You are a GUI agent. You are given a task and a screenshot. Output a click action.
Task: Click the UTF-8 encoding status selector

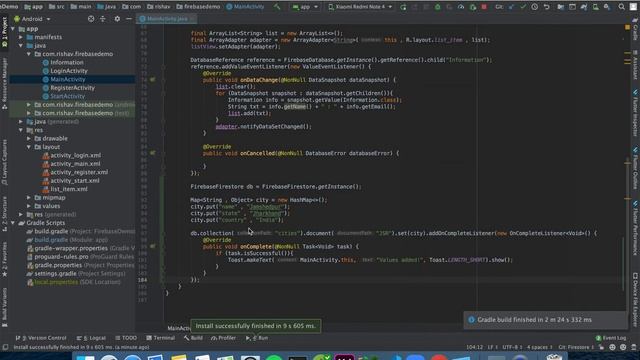[x=512, y=347]
